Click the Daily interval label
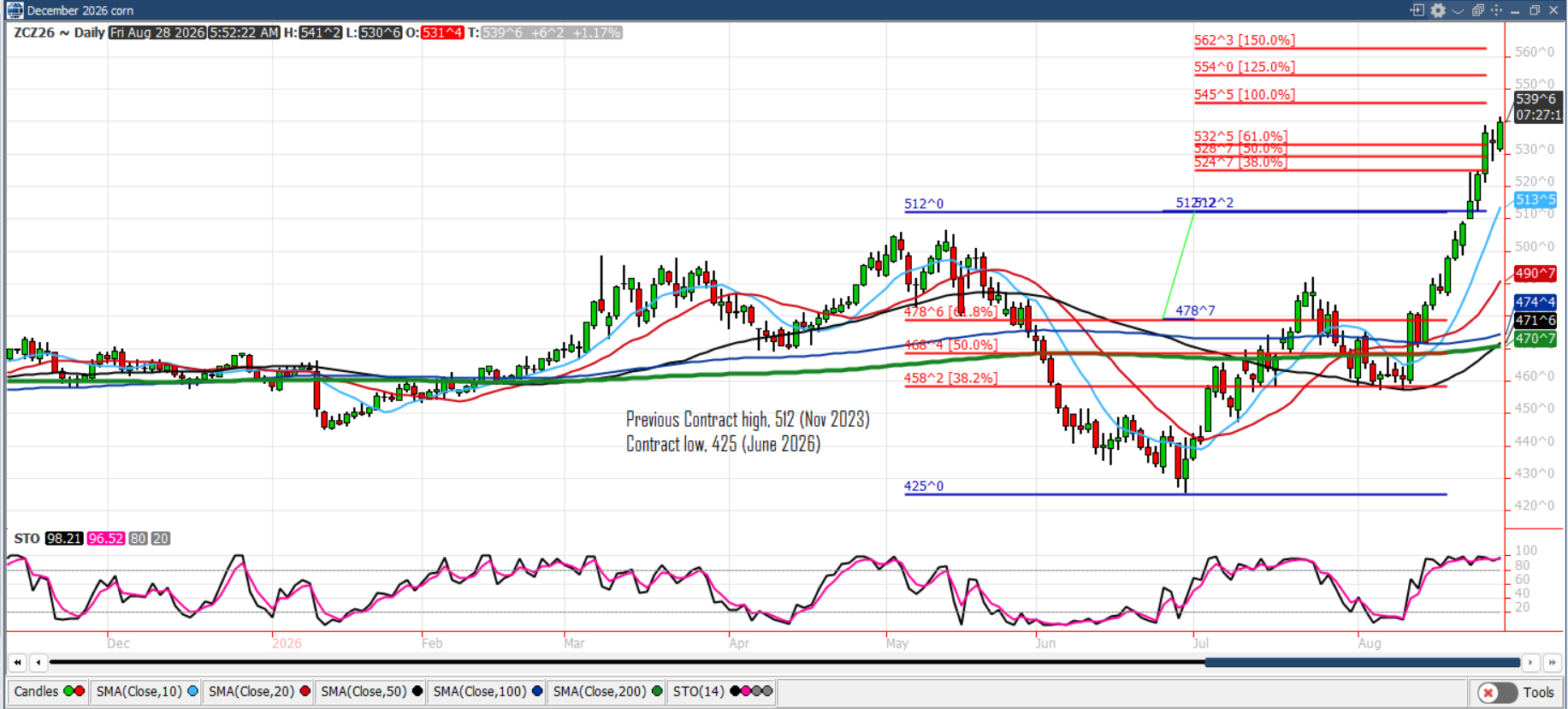The image size is (1568, 709). pos(89,32)
